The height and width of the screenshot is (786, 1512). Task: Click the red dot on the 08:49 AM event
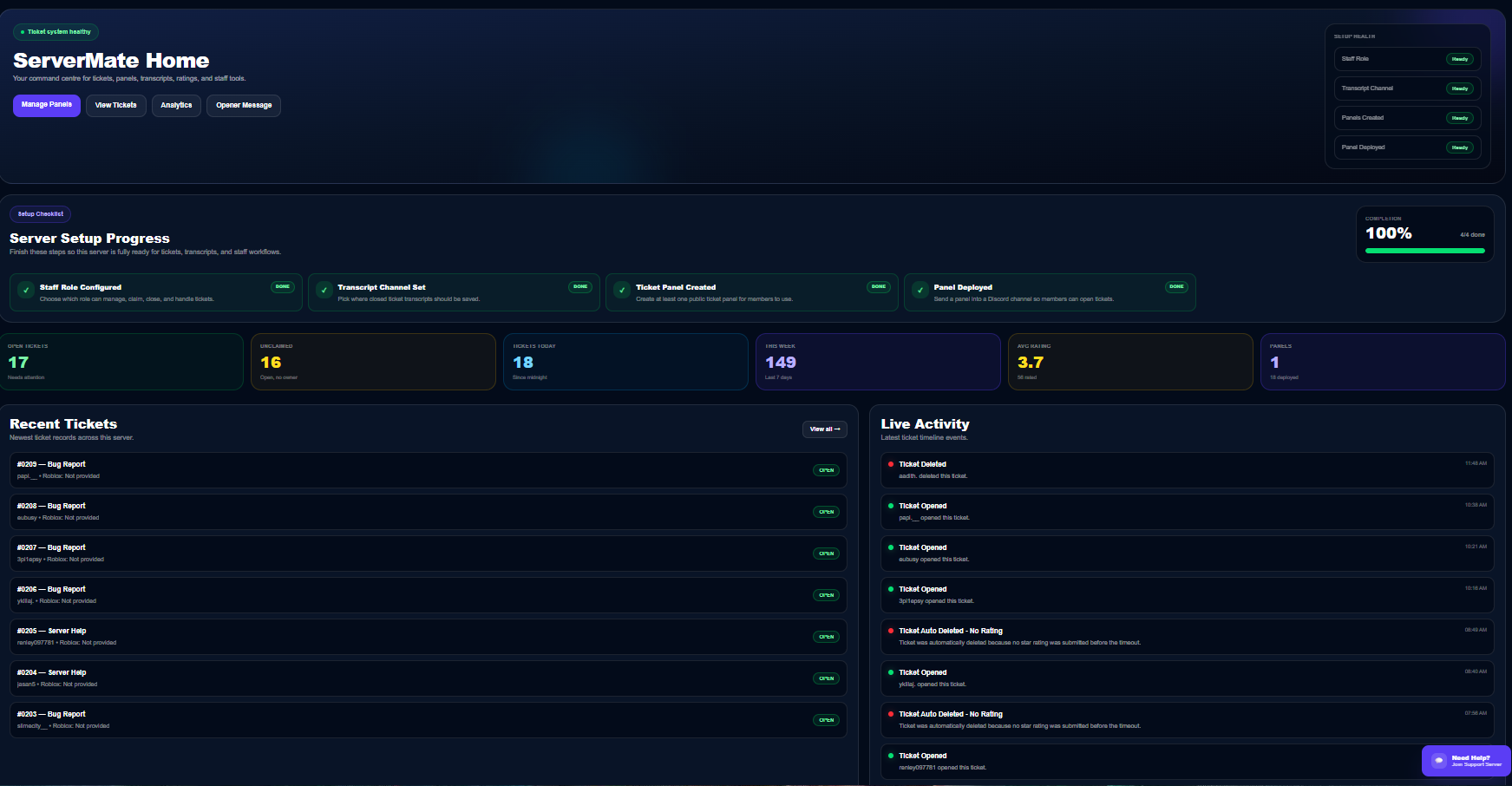890,631
